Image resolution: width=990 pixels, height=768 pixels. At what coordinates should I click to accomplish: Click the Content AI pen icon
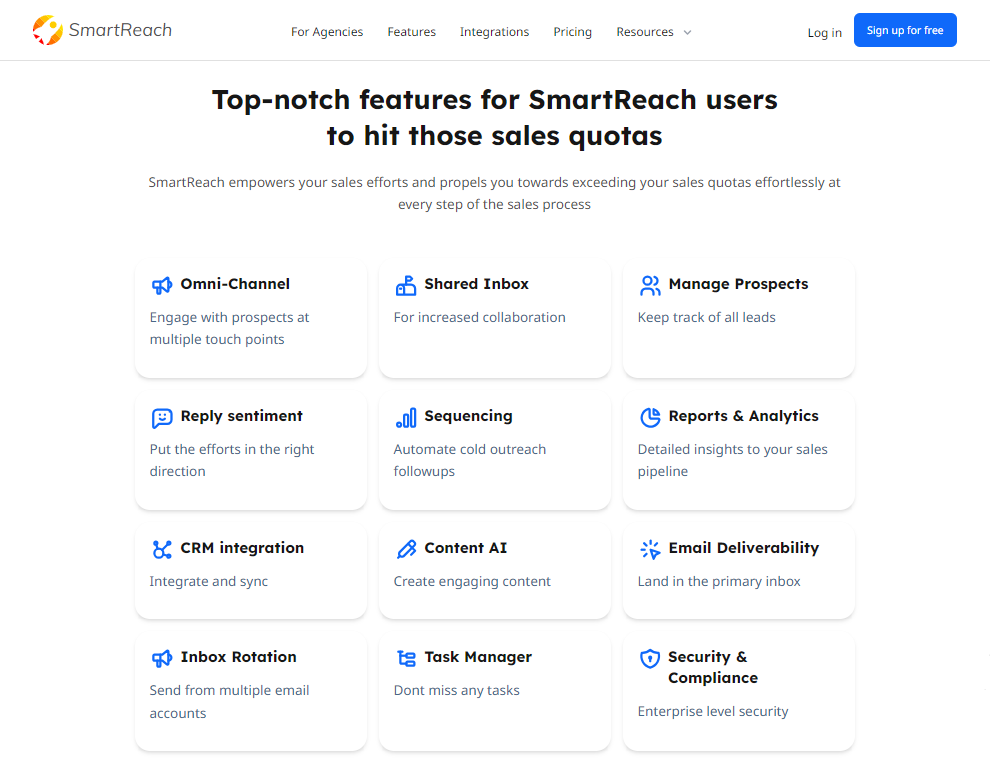click(x=406, y=549)
